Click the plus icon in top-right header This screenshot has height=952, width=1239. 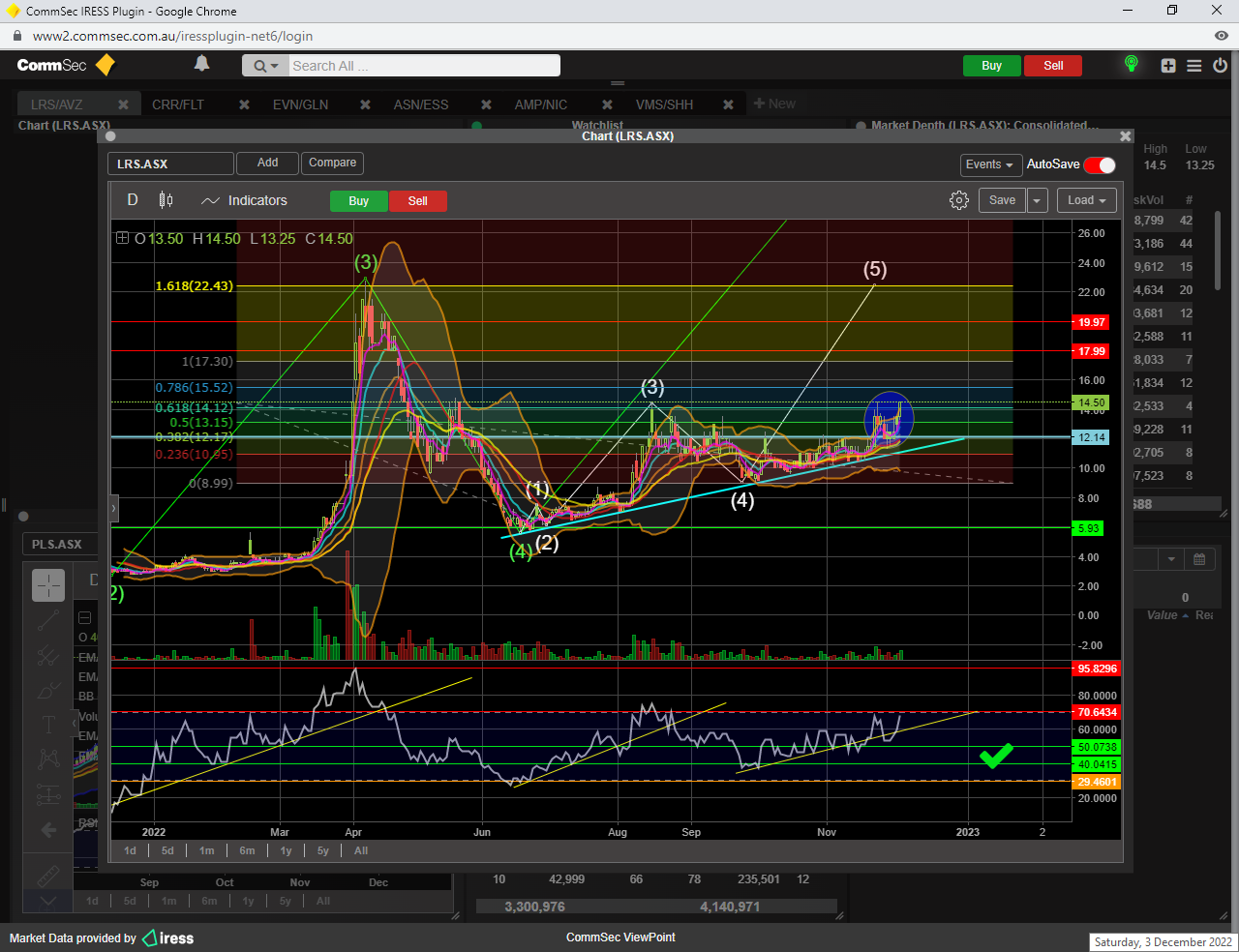tap(1168, 66)
